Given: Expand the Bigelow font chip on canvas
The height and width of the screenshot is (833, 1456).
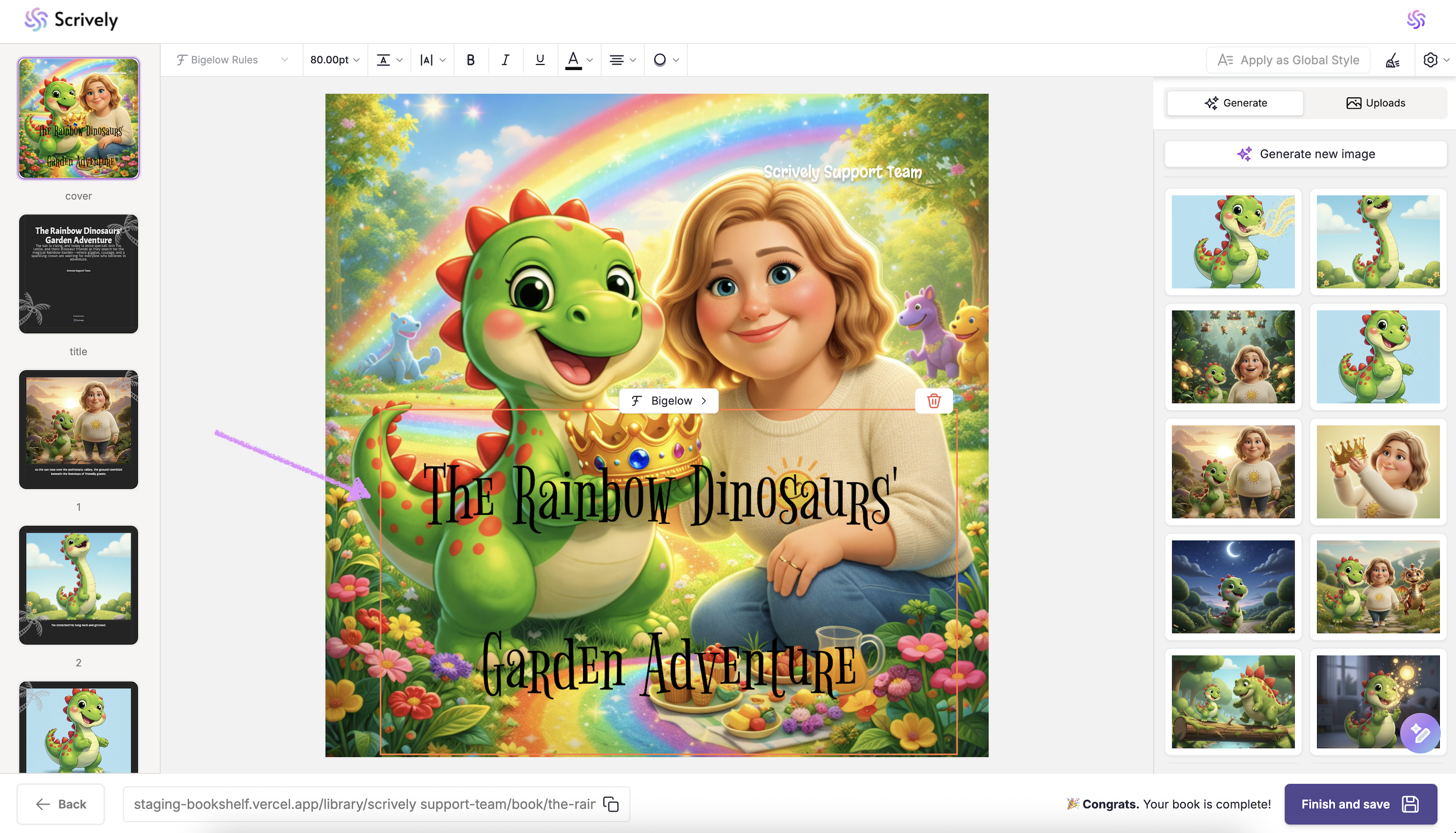Looking at the screenshot, I should tap(669, 401).
